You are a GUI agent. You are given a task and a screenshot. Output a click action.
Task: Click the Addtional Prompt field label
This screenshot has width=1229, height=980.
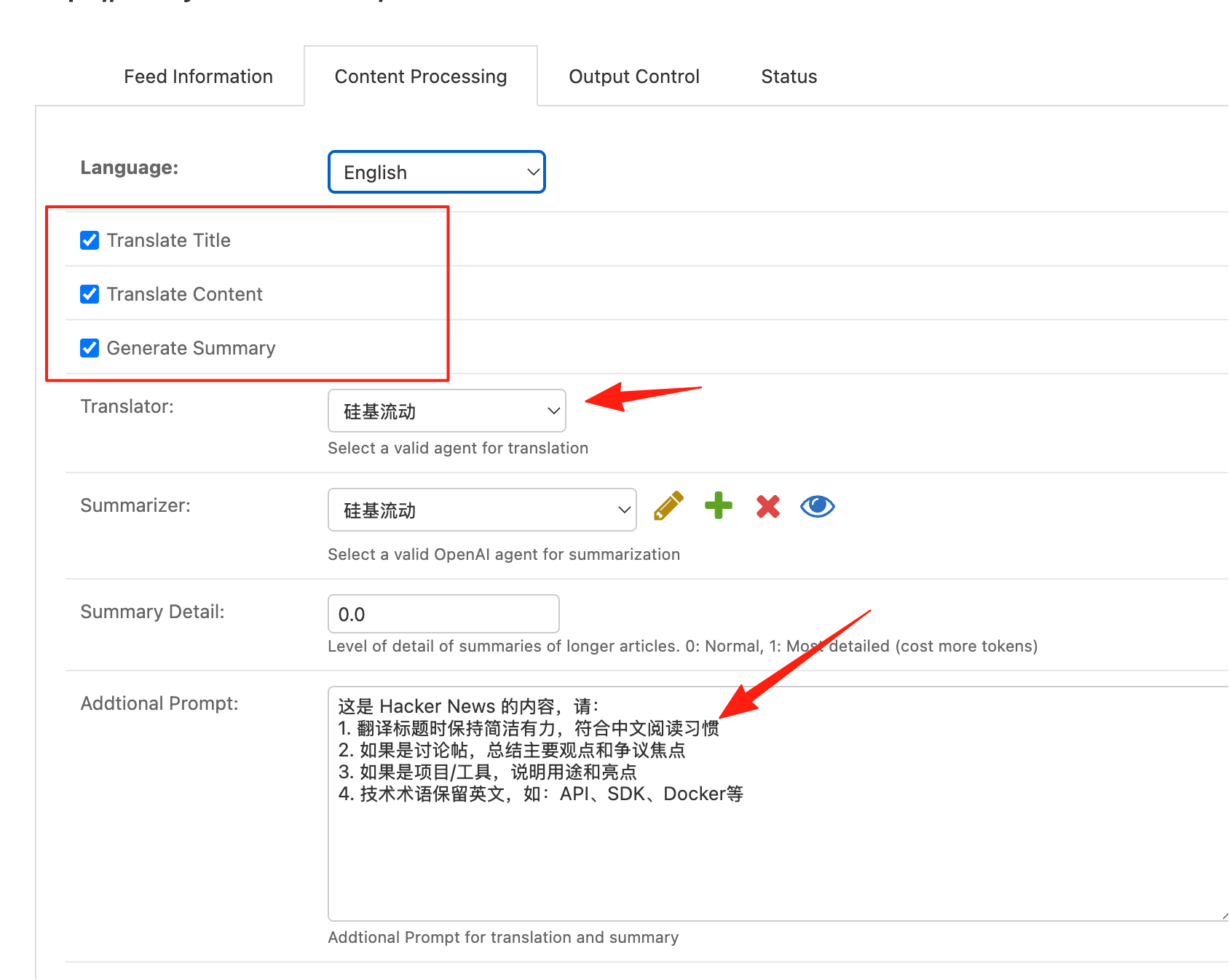tap(159, 703)
